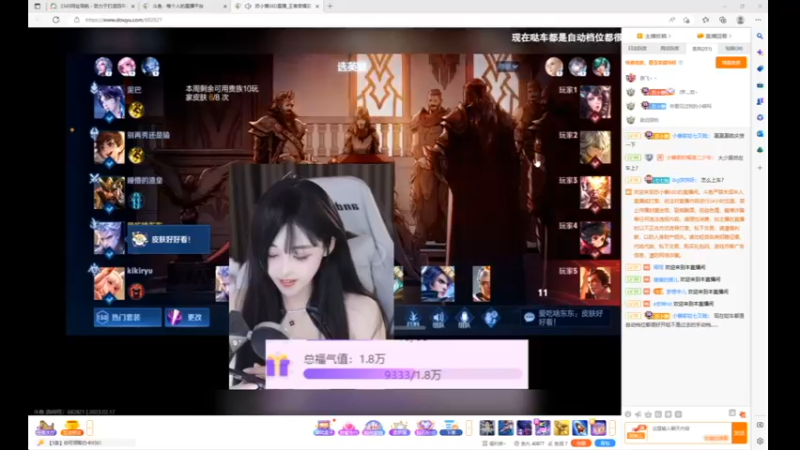The width and height of the screenshot is (800, 450).
Task: Add an item to Edge sidebar
Action: pyautogui.click(x=760, y=167)
